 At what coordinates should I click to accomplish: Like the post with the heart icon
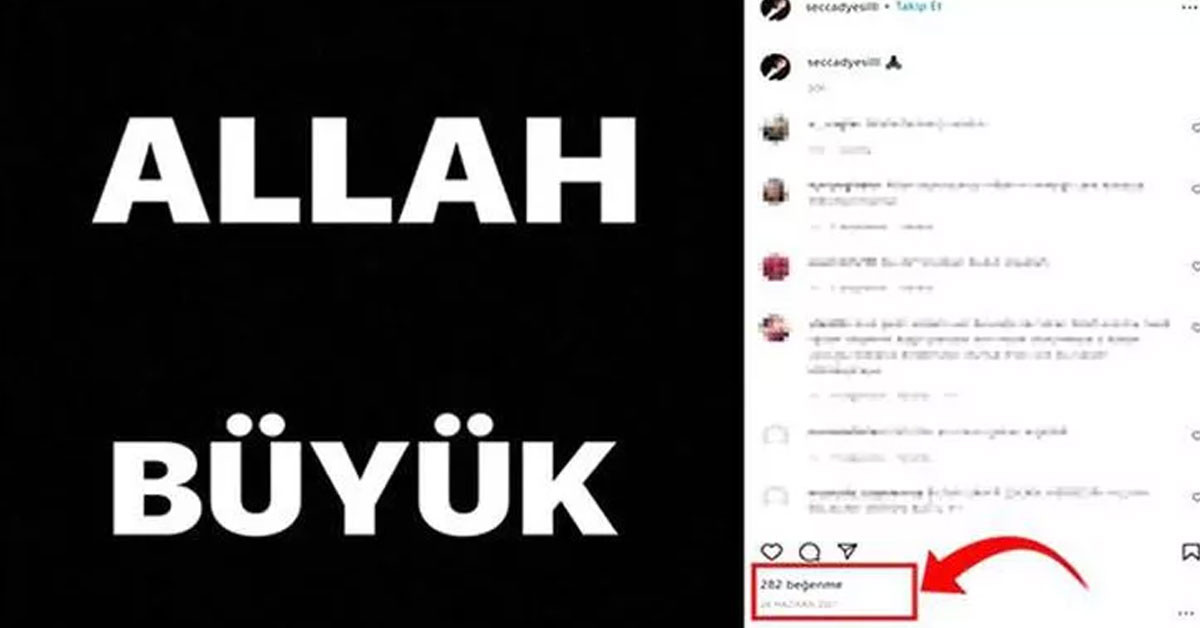point(771,552)
